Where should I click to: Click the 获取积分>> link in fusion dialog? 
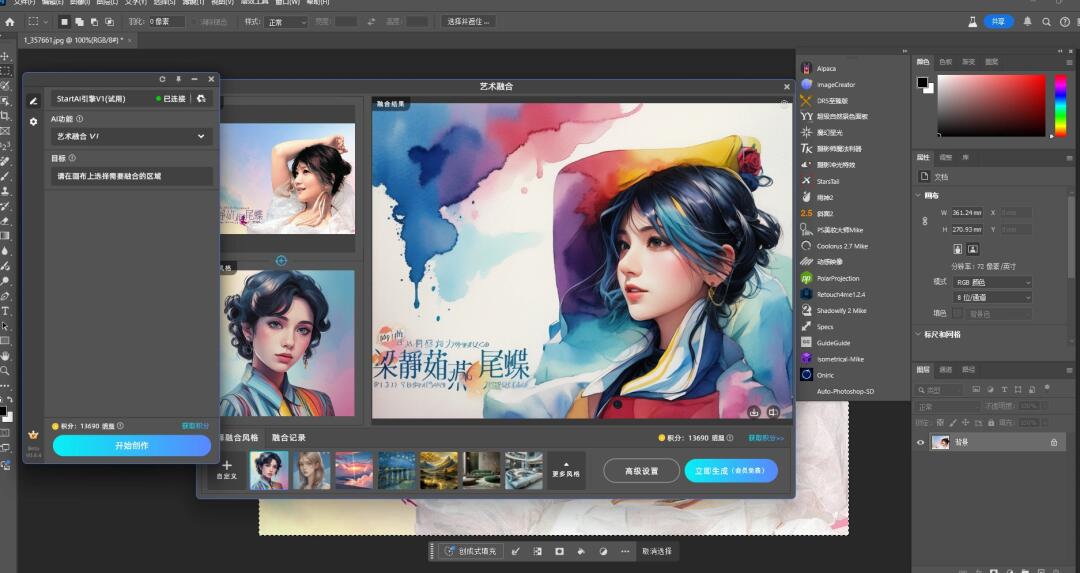pyautogui.click(x=766, y=438)
